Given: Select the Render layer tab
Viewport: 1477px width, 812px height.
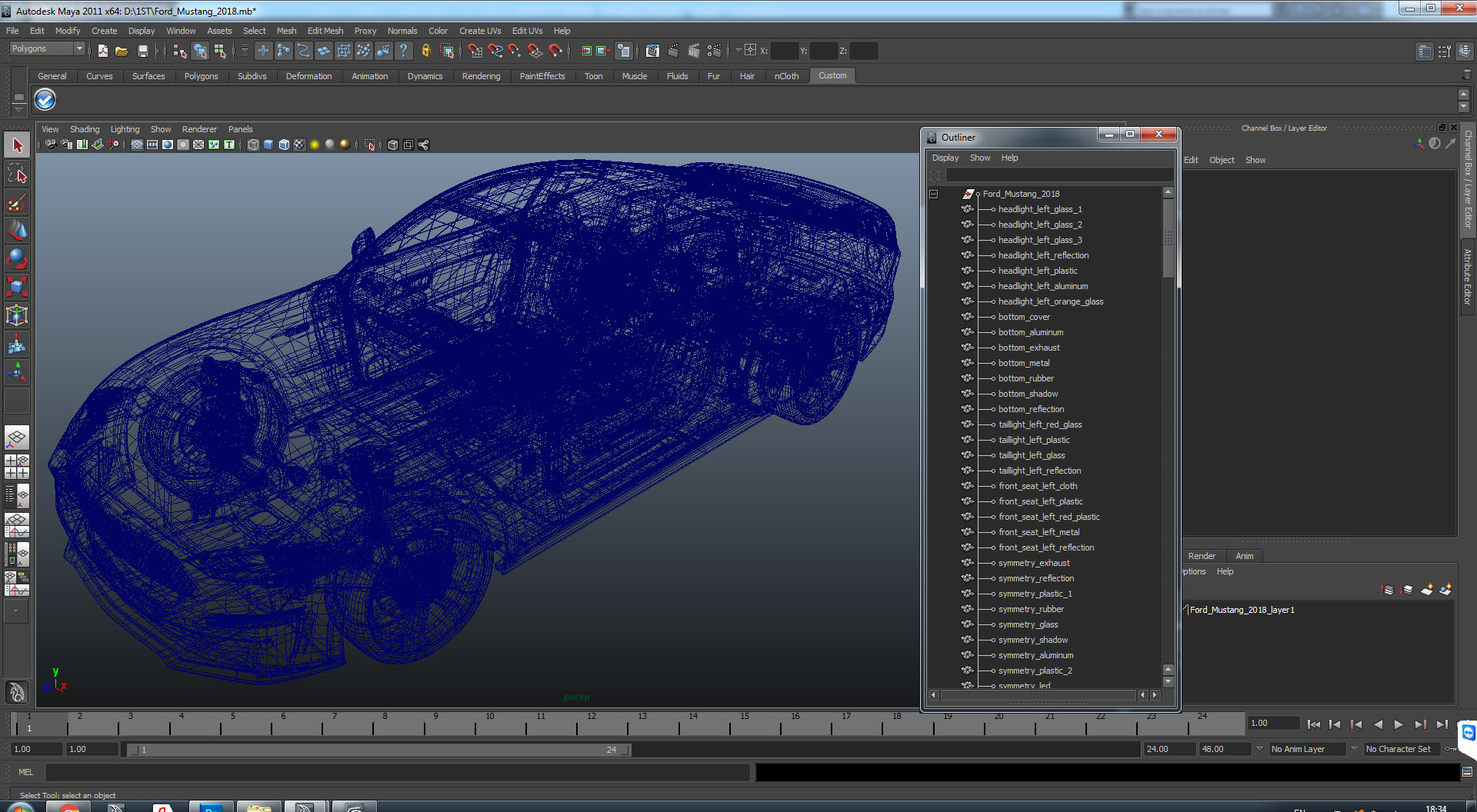Looking at the screenshot, I should coord(1202,556).
